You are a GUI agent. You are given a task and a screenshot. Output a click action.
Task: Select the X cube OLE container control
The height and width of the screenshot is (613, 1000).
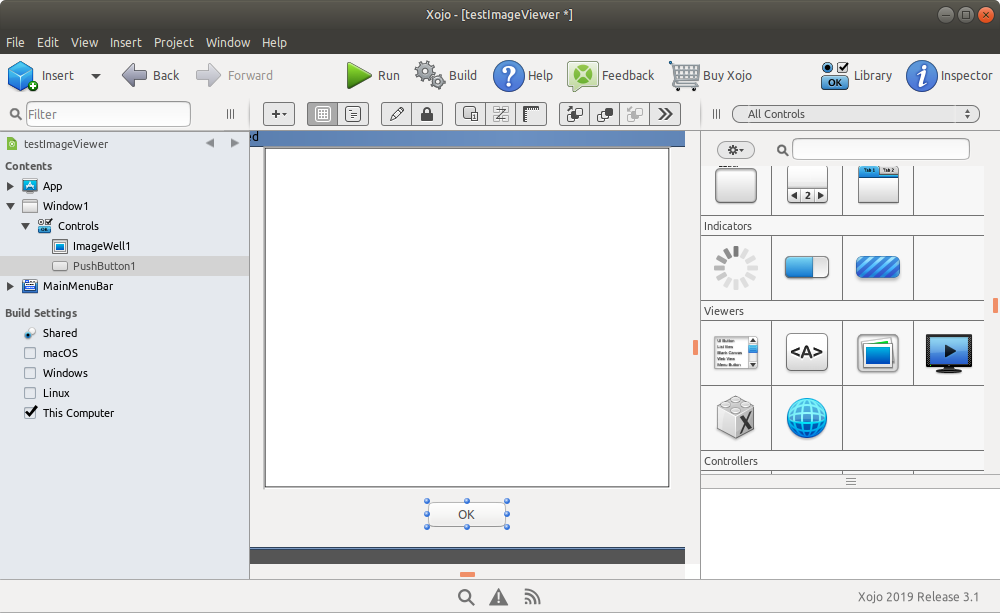tap(735, 418)
